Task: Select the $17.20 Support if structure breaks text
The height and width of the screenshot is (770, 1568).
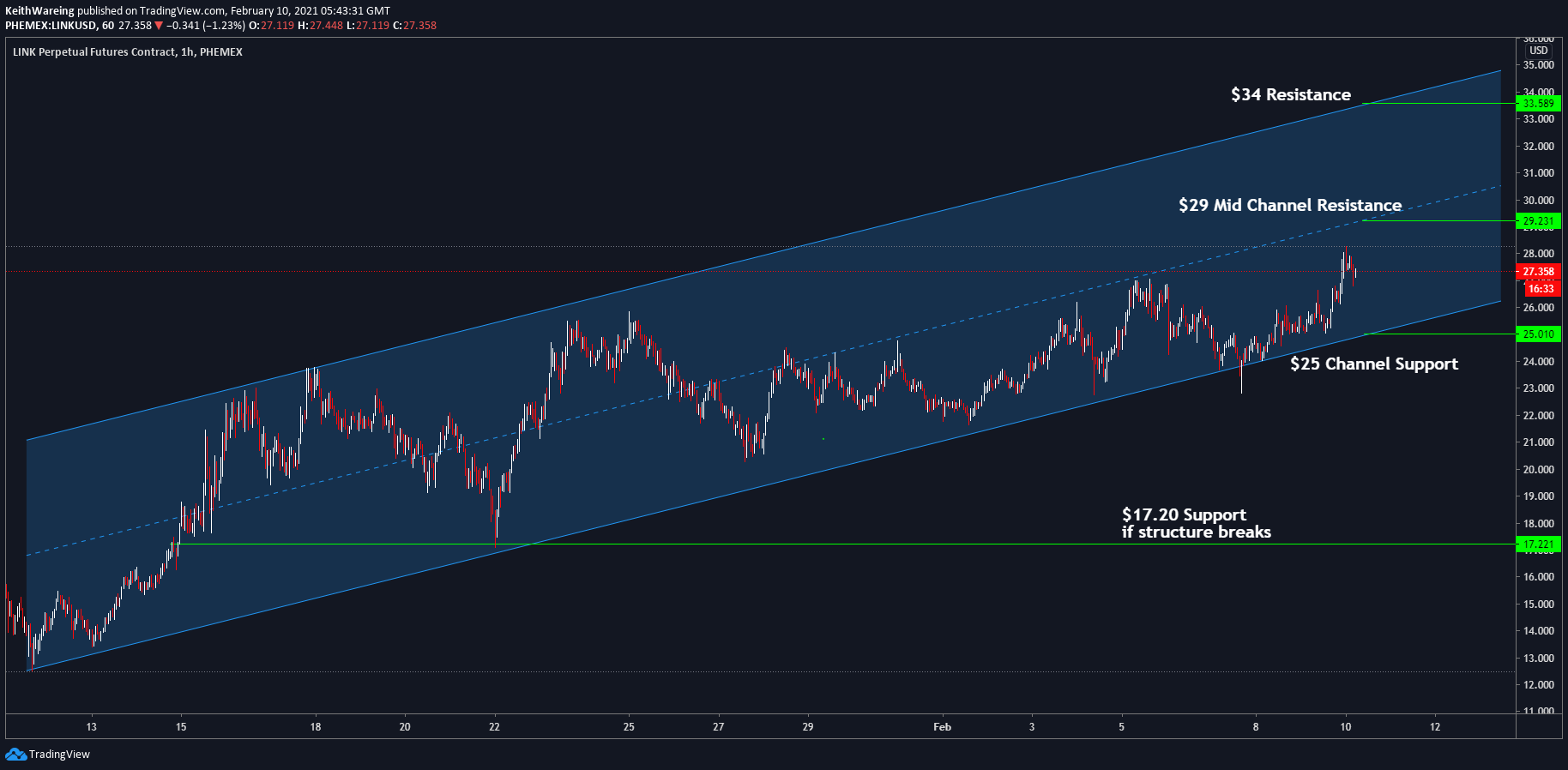Action: [1196, 524]
